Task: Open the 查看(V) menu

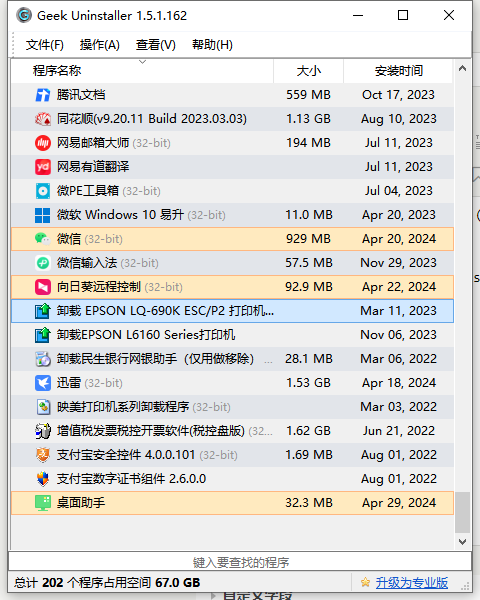Action: coord(155,45)
